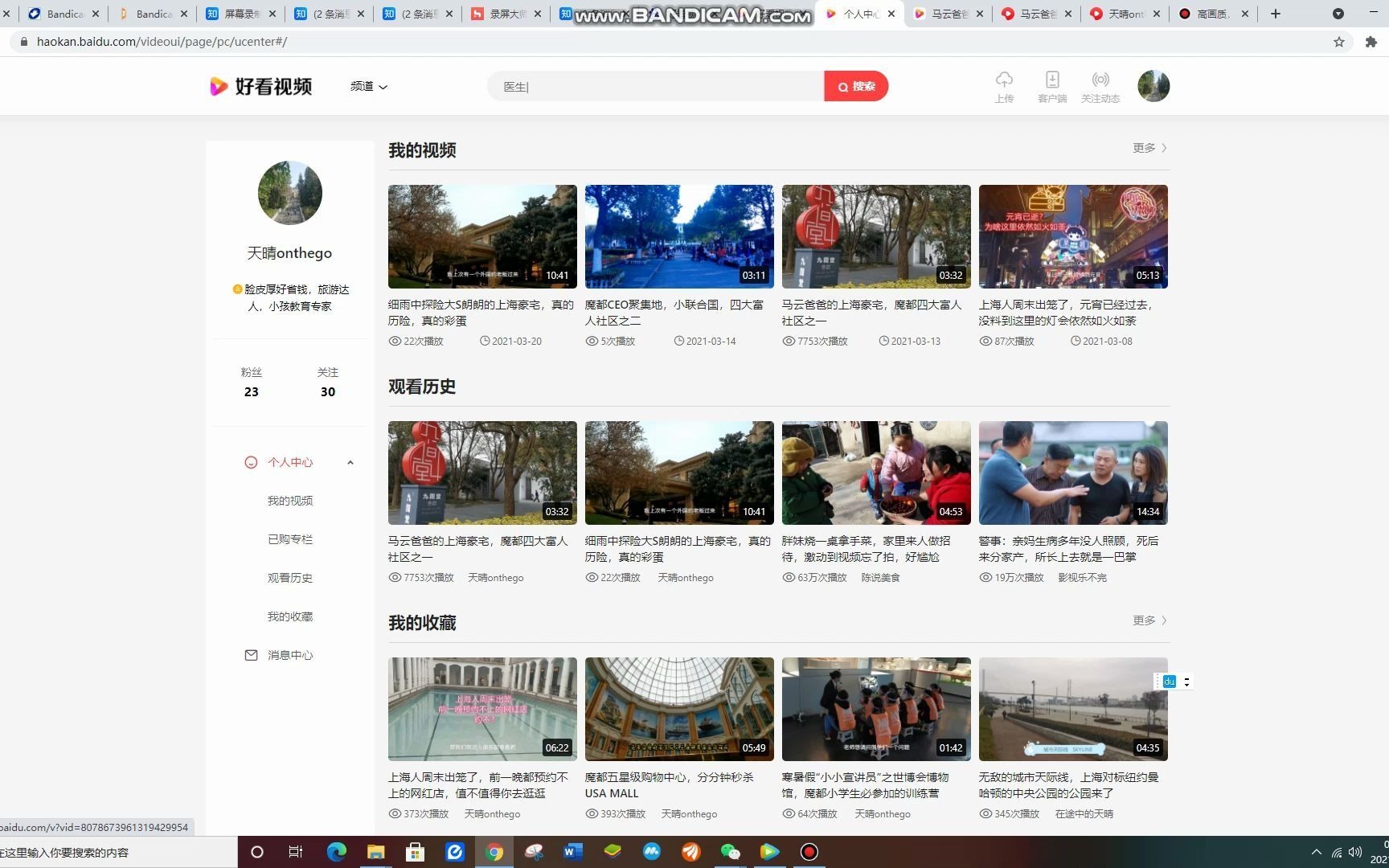The width and height of the screenshot is (1389, 868).
Task: Focus the search input field
Action: [655, 86]
